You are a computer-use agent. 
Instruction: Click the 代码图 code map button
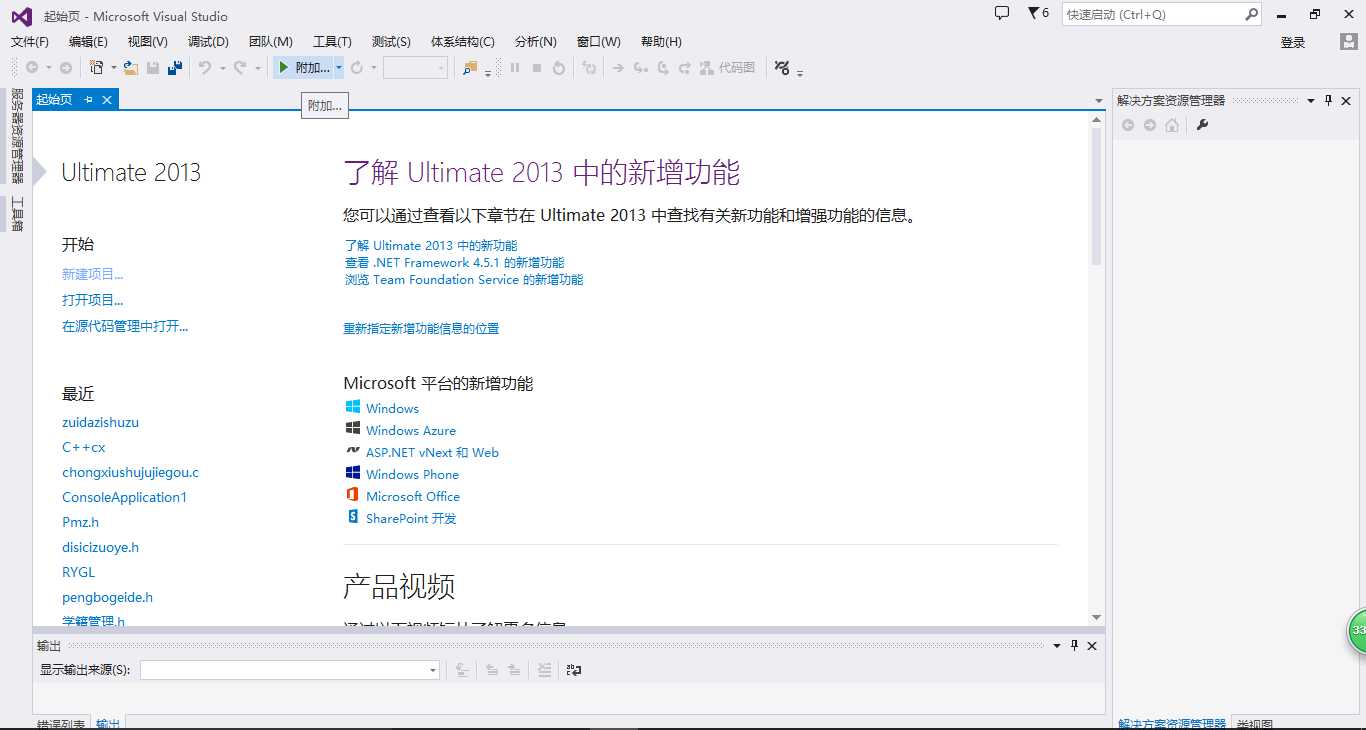click(728, 67)
